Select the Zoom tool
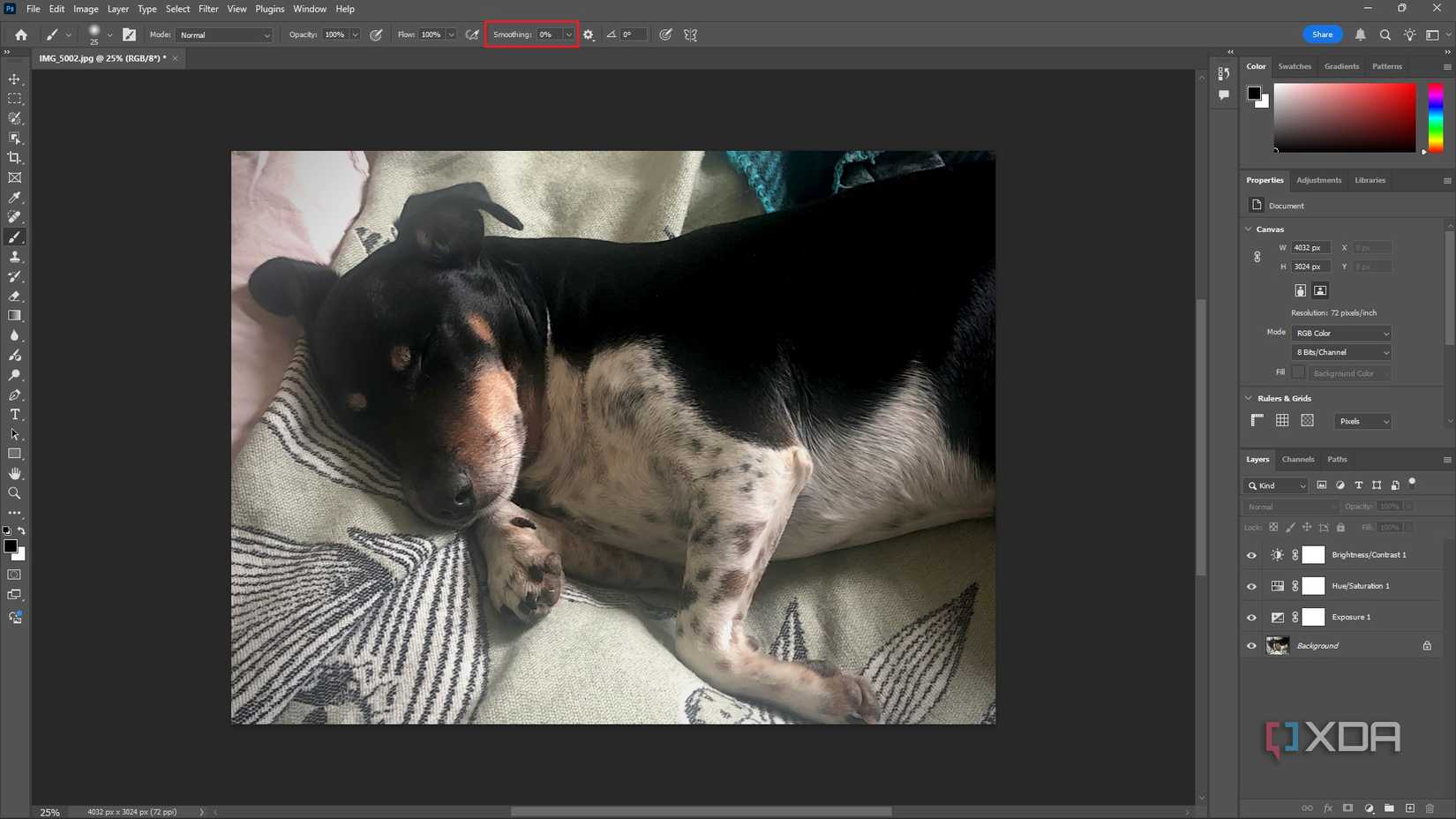The width and height of the screenshot is (1456, 819). tap(14, 492)
